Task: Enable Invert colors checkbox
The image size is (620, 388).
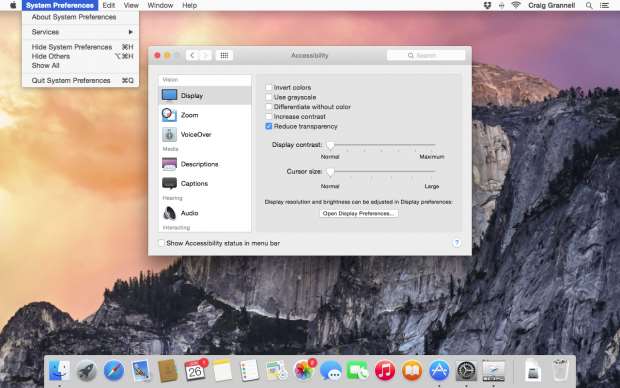Action: [x=269, y=87]
